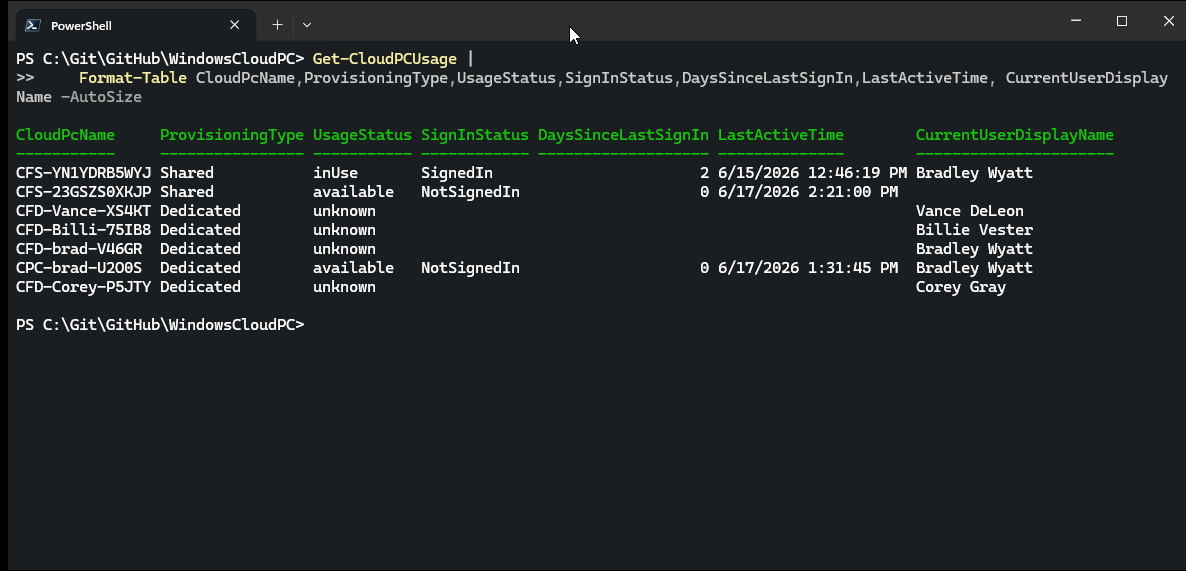Click NotSignedIn in the CPC-brad-U2O0S row
1186x571 pixels.
click(x=470, y=268)
